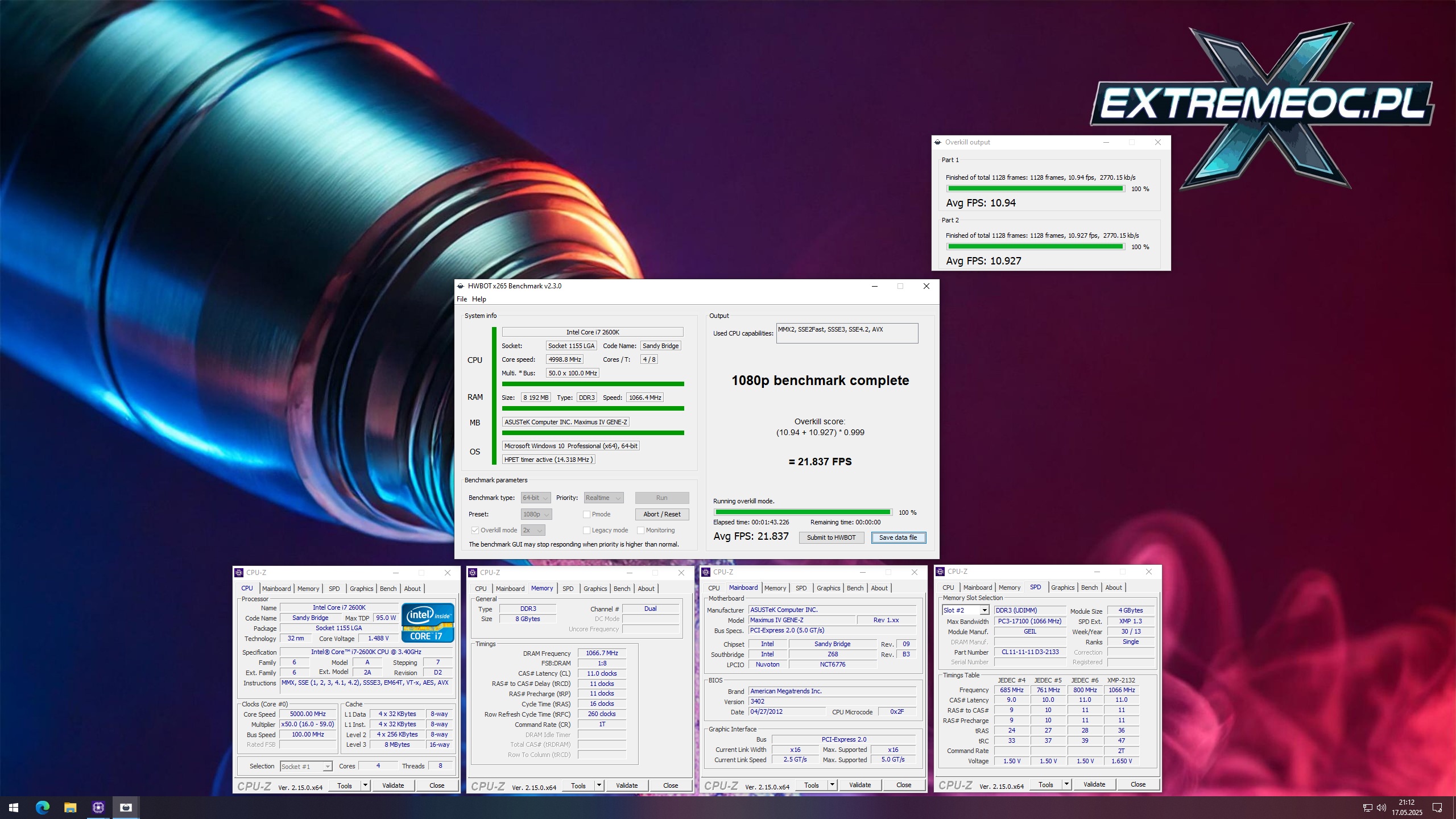Toggle Pmode checkbox
This screenshot has height=819, width=1456.
click(586, 514)
